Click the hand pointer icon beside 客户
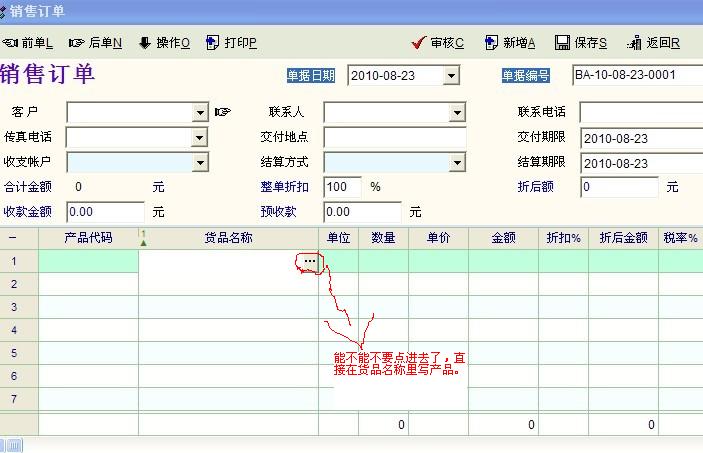This screenshot has height=453, width=703. pos(222,112)
